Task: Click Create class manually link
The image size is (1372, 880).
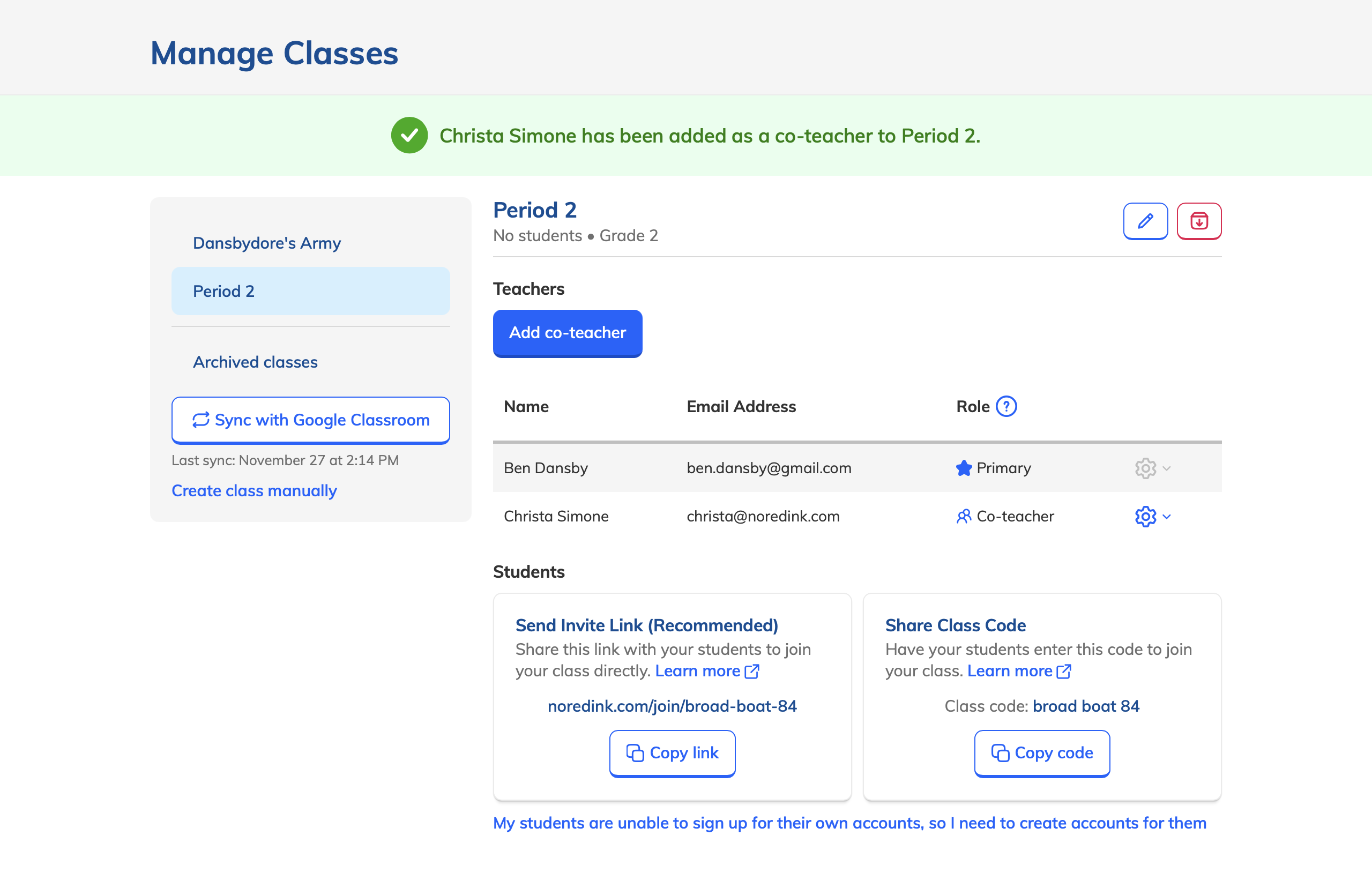Action: point(253,491)
